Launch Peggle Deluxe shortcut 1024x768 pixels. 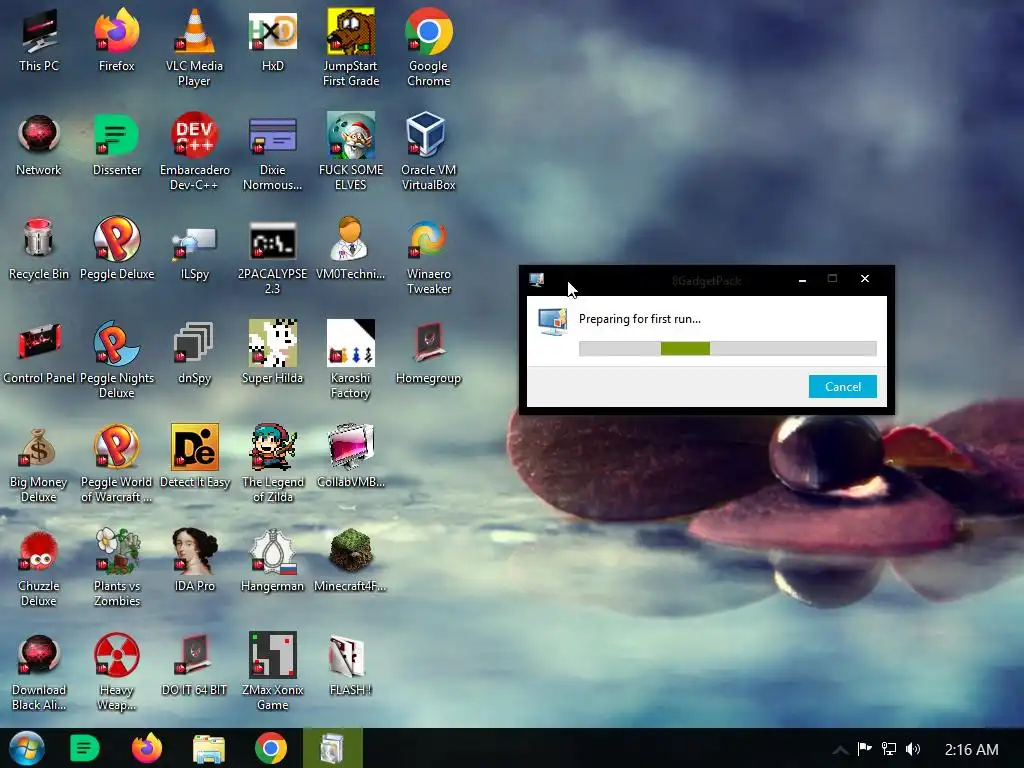(x=116, y=248)
